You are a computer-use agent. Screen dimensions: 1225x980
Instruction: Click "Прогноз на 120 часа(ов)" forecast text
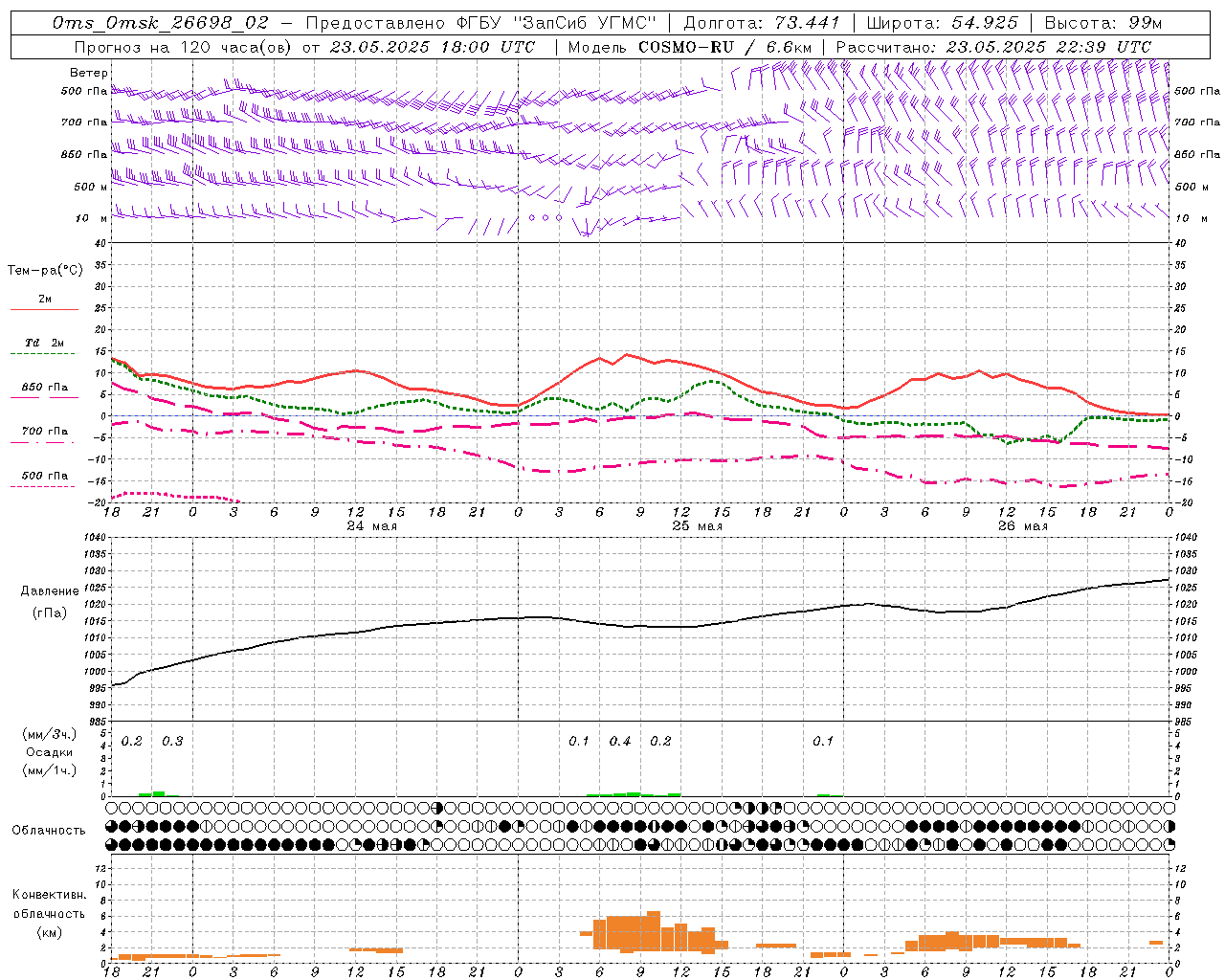184,47
